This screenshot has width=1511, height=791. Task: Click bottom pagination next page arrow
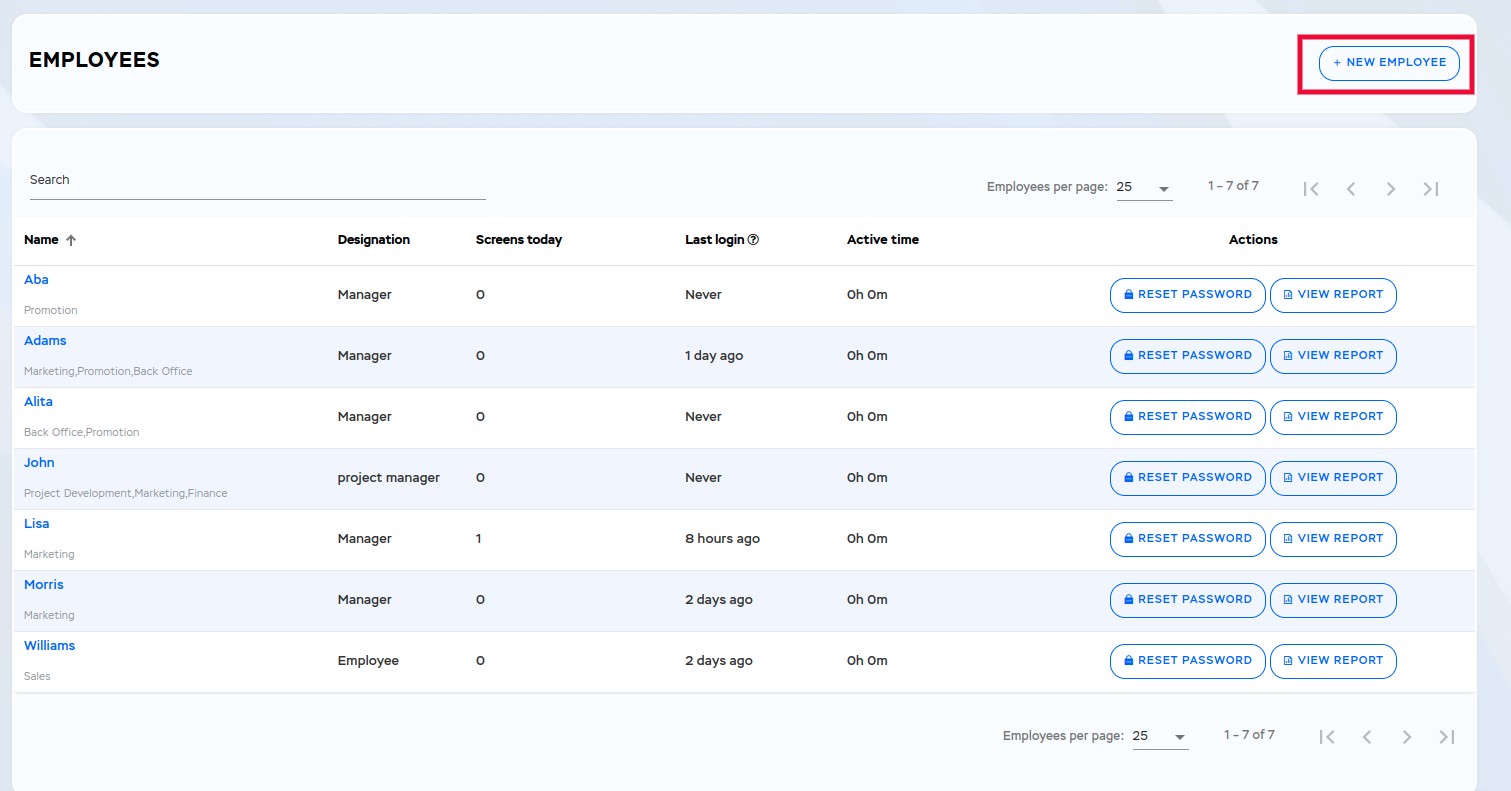coord(1407,737)
